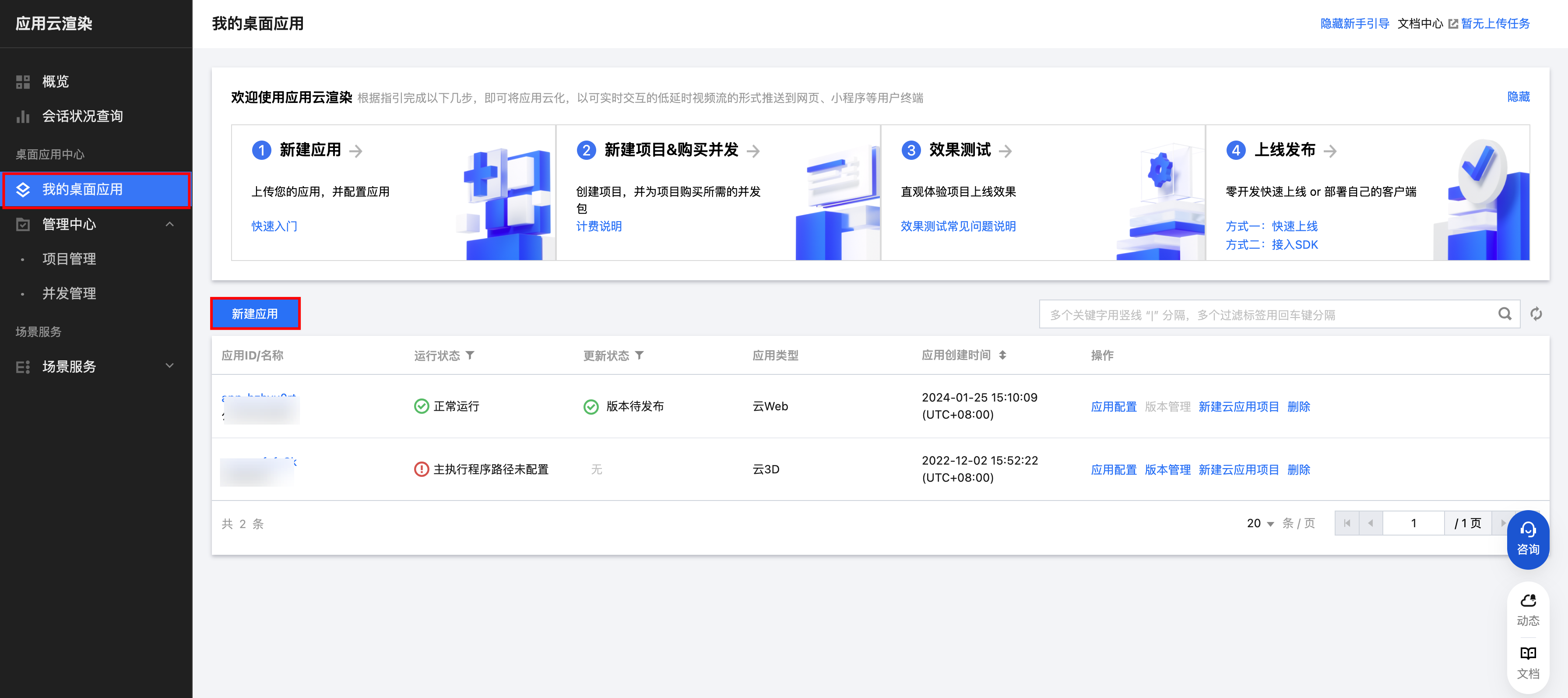Open 快速入门 link in step one

coord(274,226)
